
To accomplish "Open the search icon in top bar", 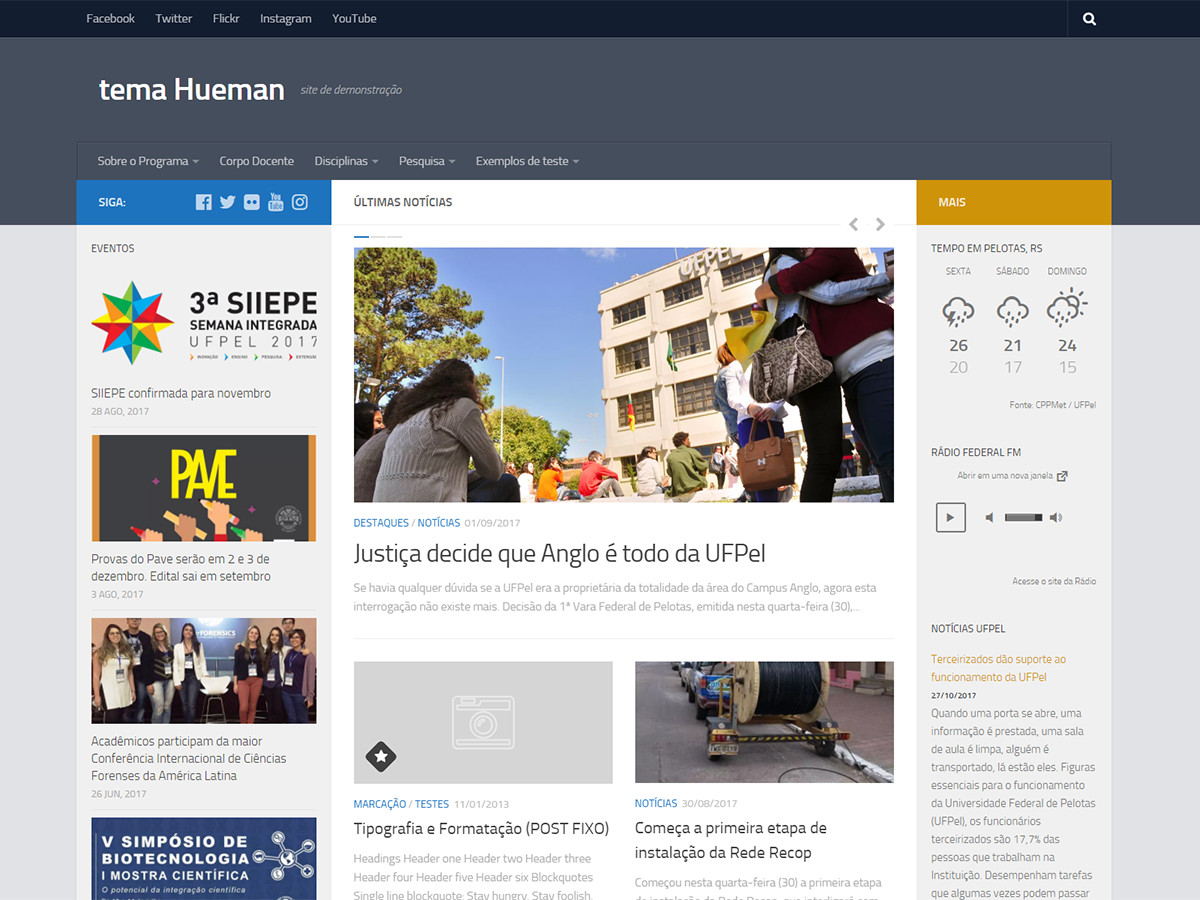I will click(1089, 19).
